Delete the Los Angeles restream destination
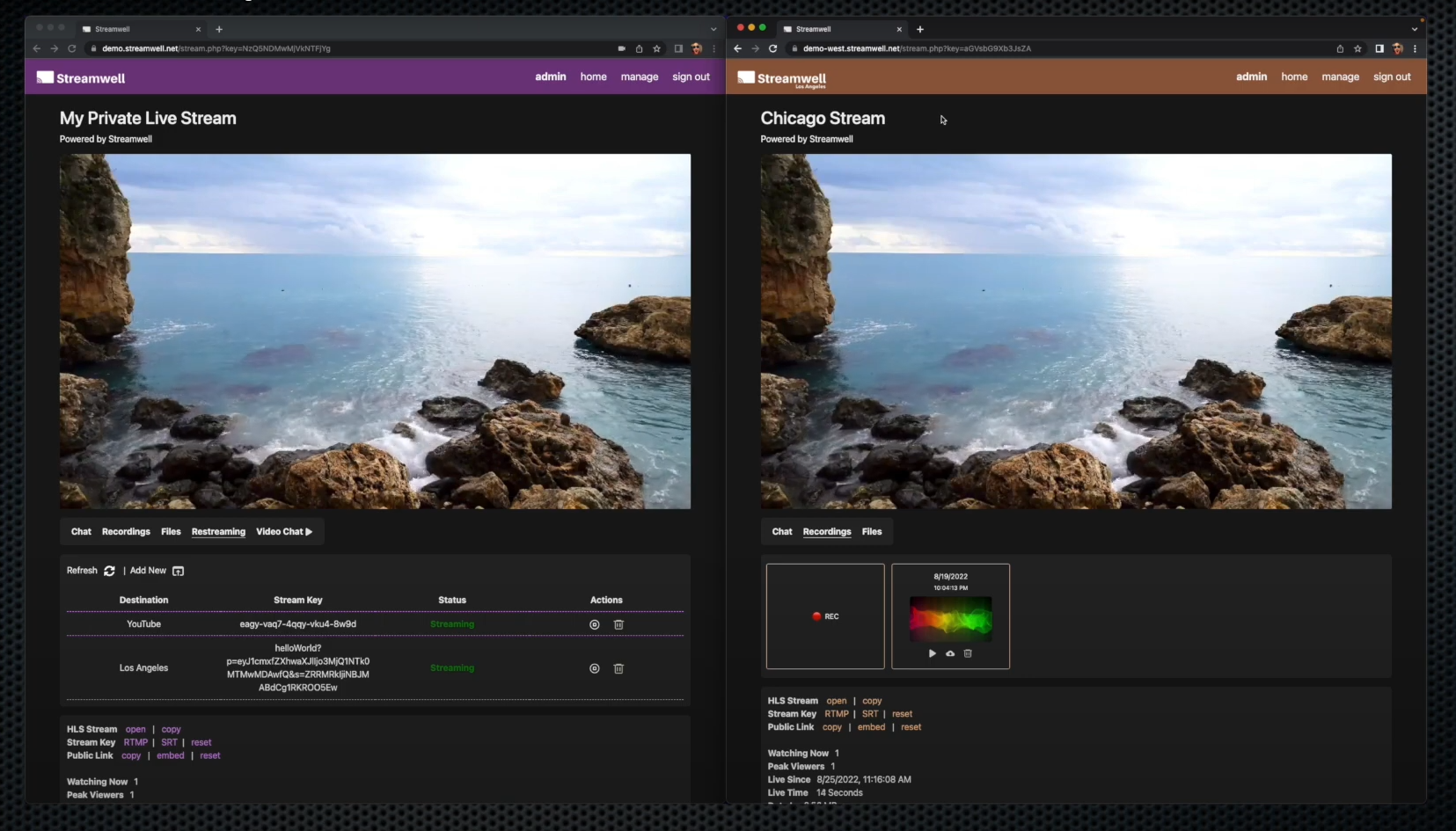1456x831 pixels. pyautogui.click(x=618, y=668)
